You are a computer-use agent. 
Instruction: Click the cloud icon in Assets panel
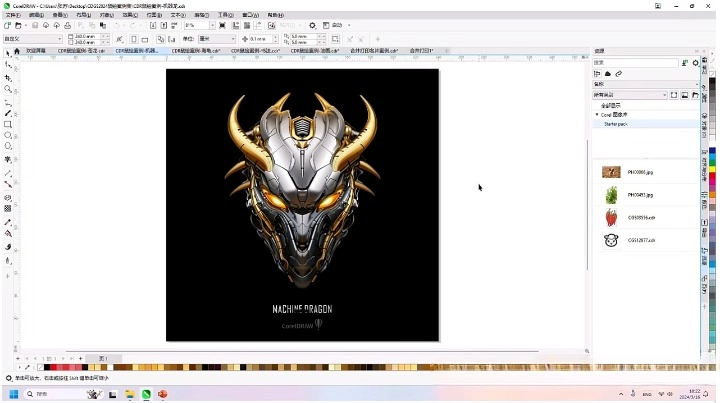point(608,73)
